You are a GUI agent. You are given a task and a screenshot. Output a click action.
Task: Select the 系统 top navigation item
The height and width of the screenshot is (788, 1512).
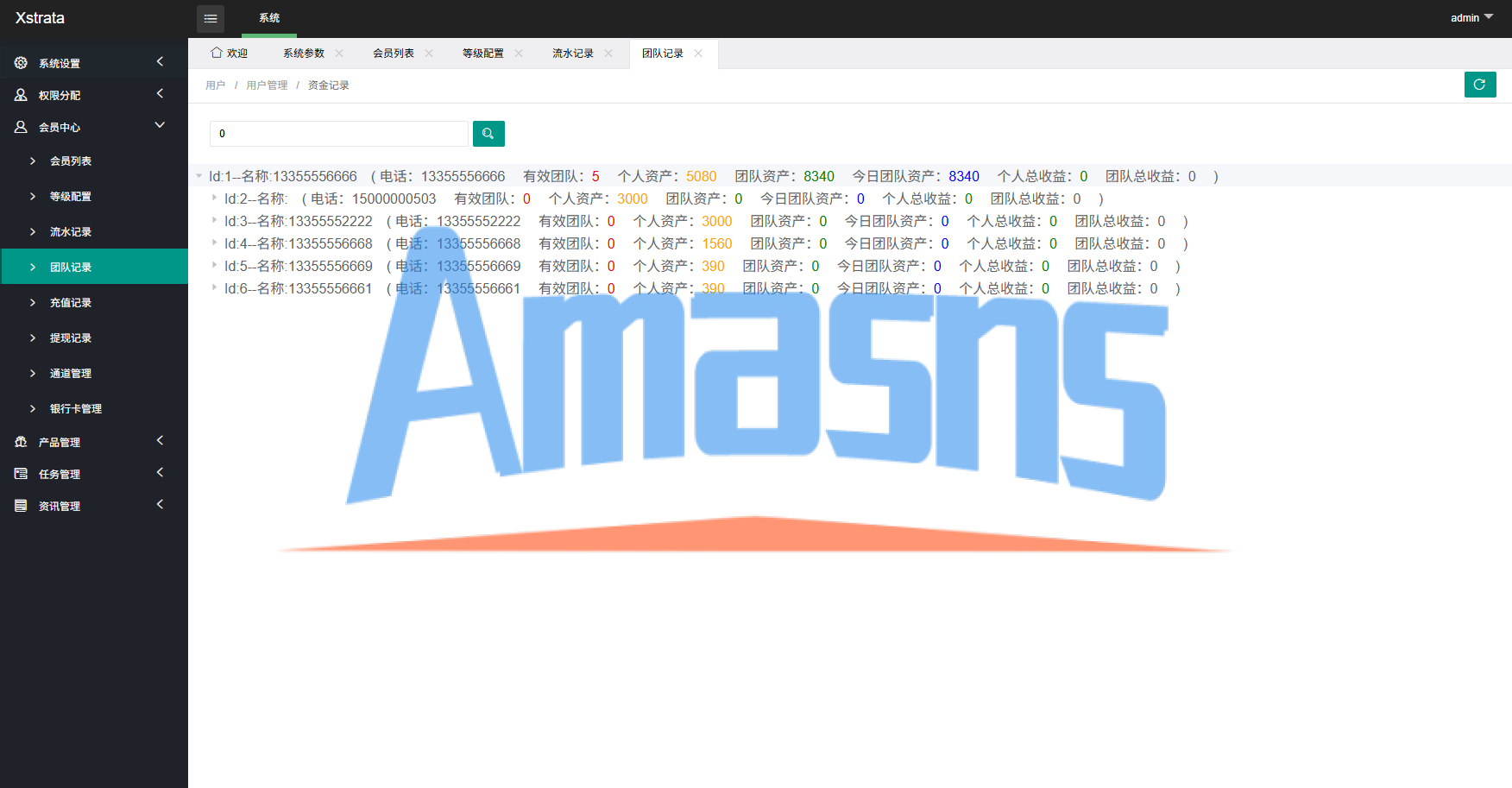(269, 18)
